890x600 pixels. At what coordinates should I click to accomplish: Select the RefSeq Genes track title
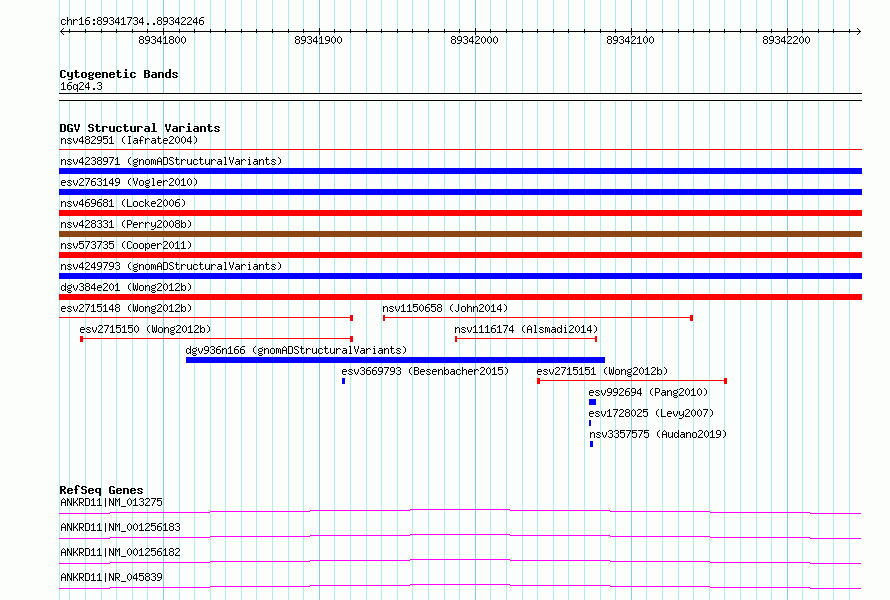pos(101,490)
